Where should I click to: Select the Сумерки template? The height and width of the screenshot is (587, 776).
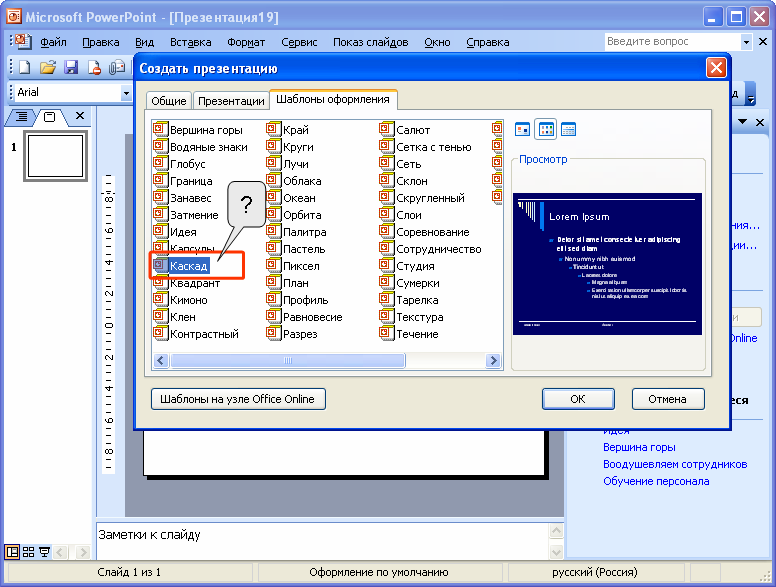(x=418, y=283)
